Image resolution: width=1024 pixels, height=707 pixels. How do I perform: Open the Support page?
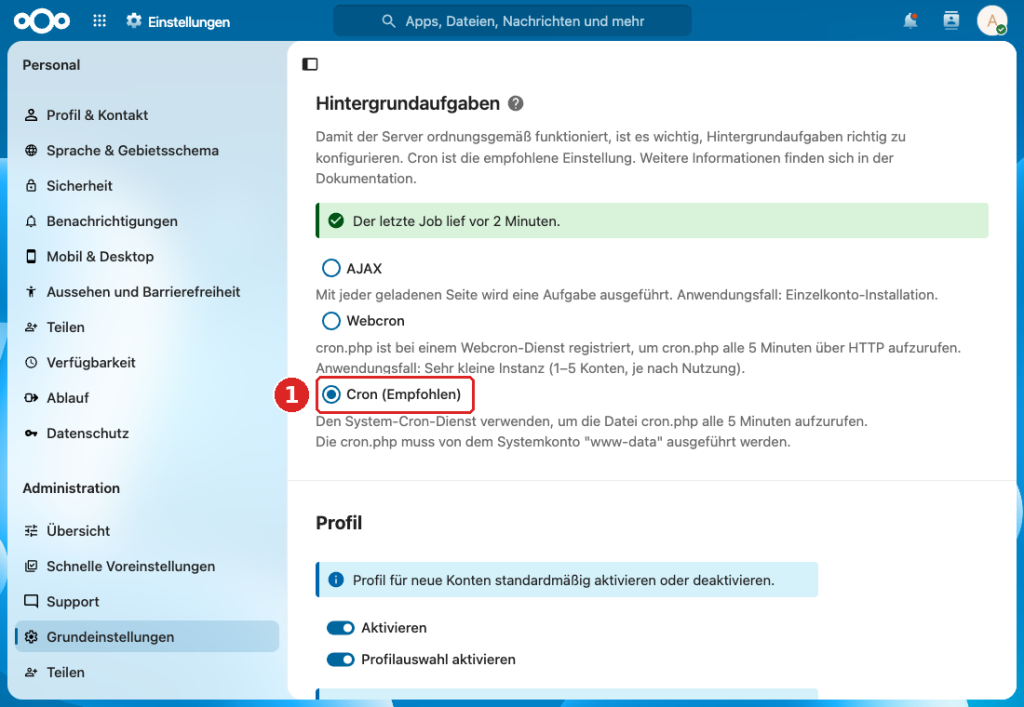coord(148,601)
